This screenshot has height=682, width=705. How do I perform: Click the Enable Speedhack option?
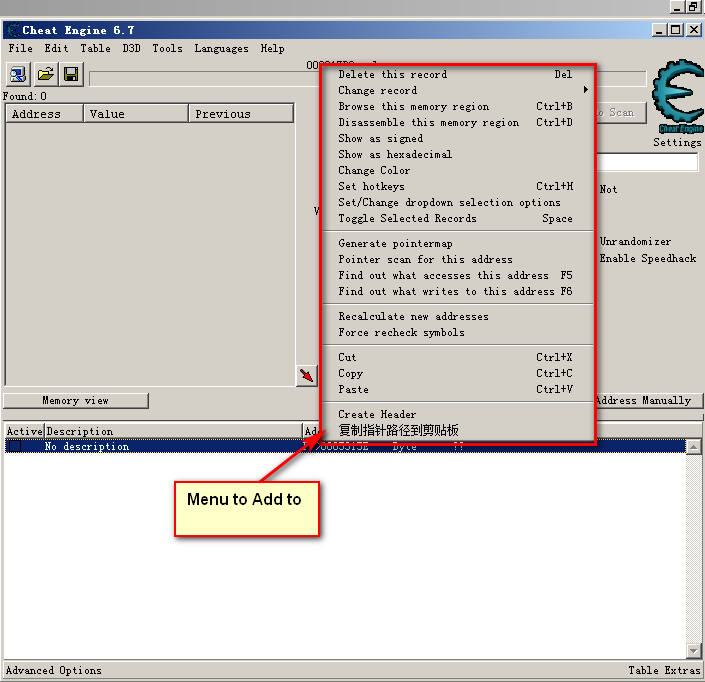tap(648, 259)
